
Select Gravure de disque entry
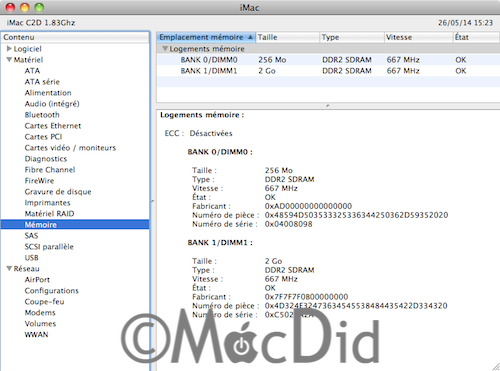(x=58, y=192)
